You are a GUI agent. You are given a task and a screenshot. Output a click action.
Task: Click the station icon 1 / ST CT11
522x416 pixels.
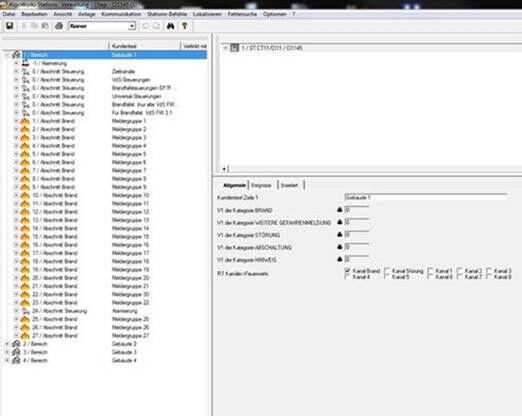point(235,48)
